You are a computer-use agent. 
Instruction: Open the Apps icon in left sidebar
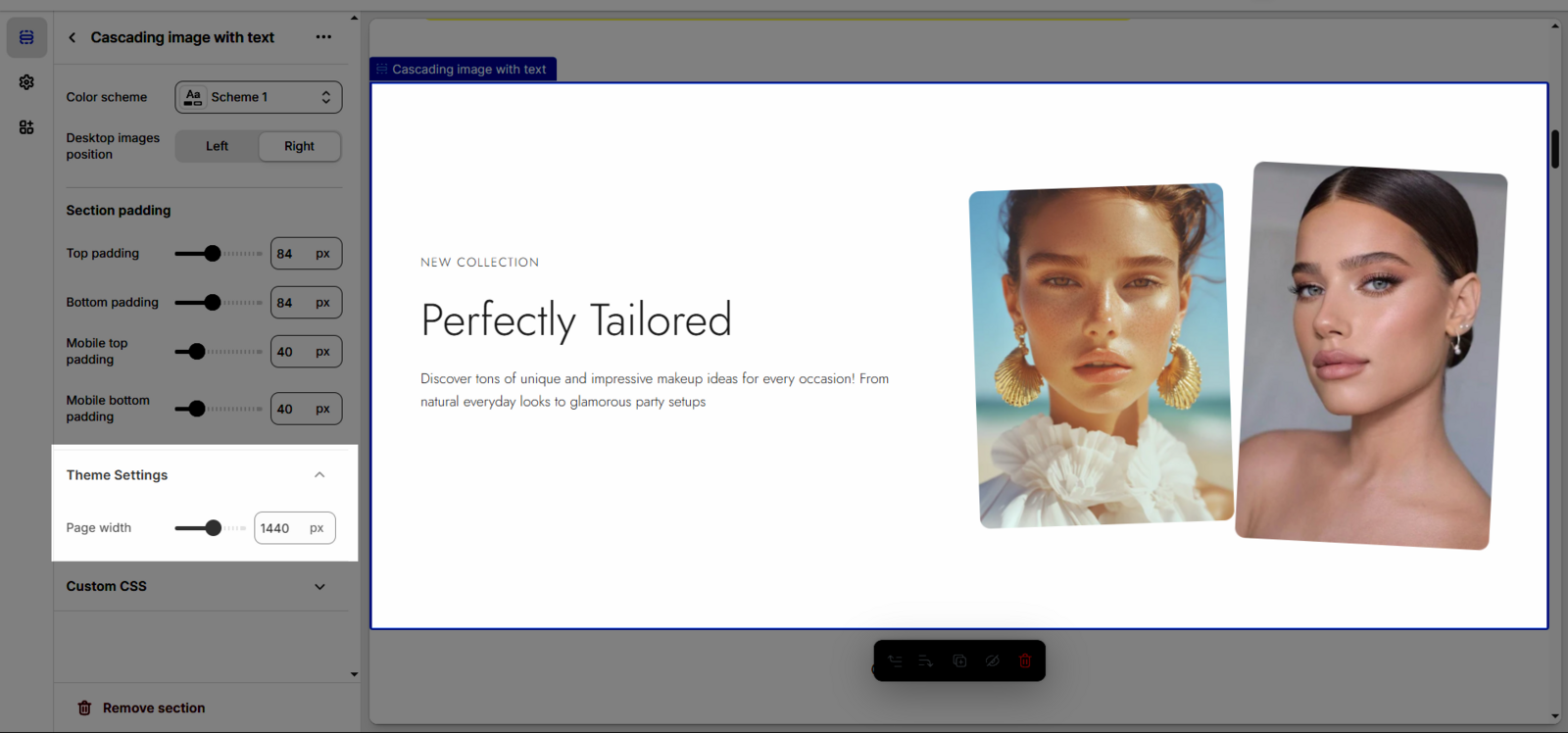(x=26, y=127)
